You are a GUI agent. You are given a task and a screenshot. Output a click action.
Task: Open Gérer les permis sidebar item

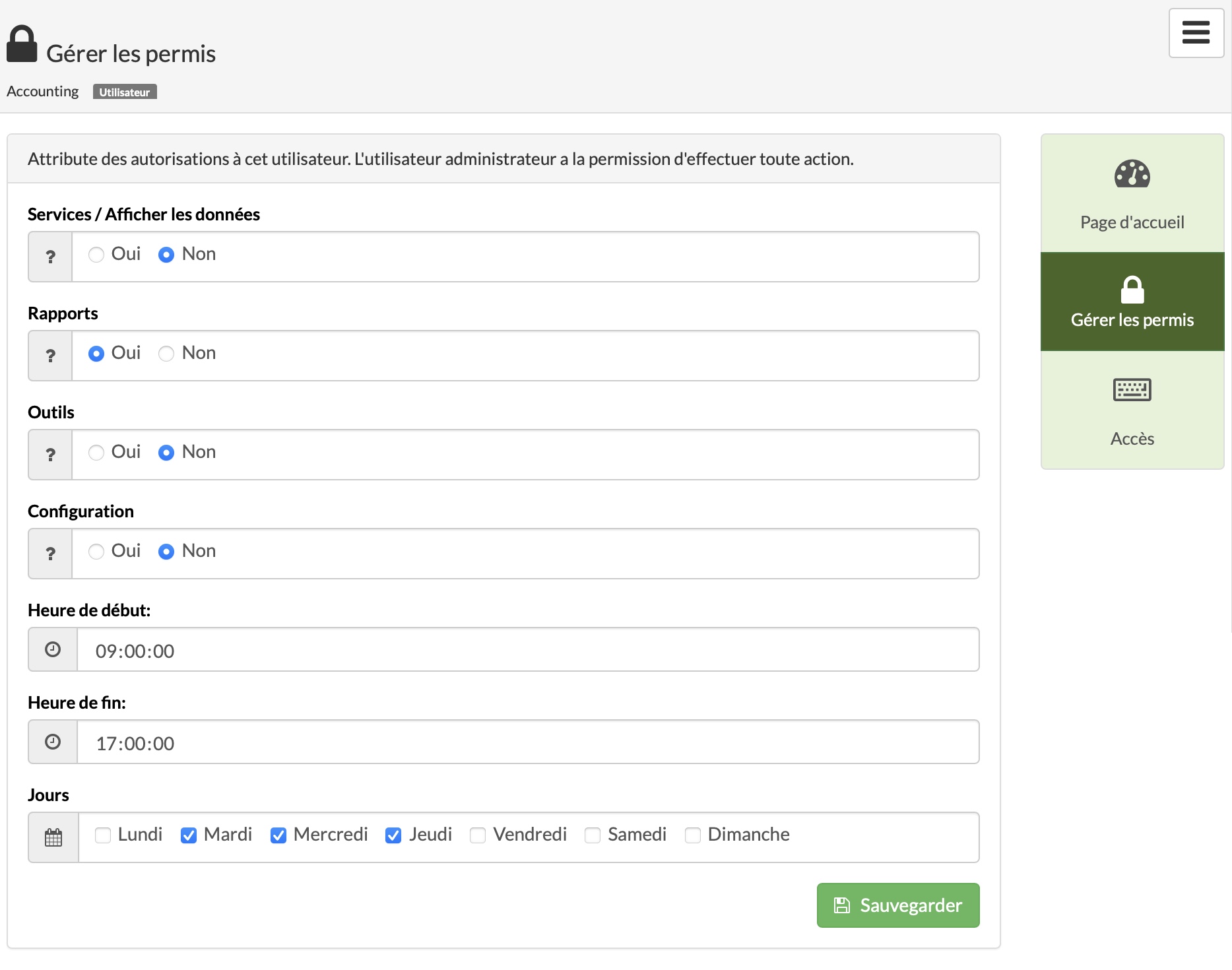(x=1132, y=302)
